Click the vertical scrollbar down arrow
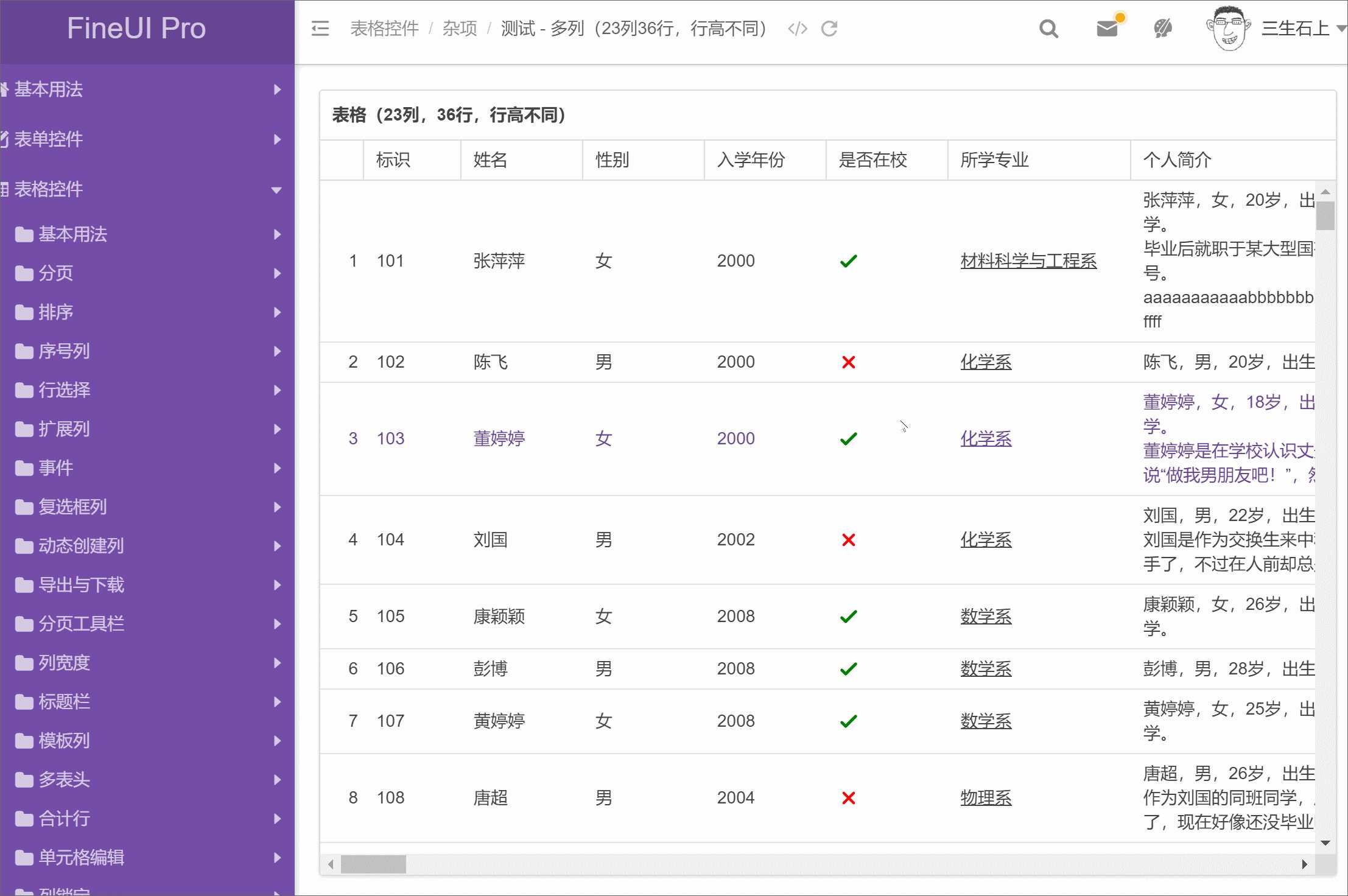1348x896 pixels. [1325, 844]
